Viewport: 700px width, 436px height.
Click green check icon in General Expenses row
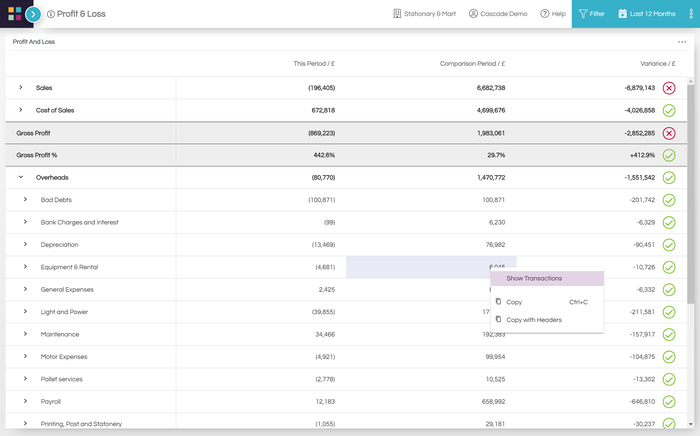669,290
